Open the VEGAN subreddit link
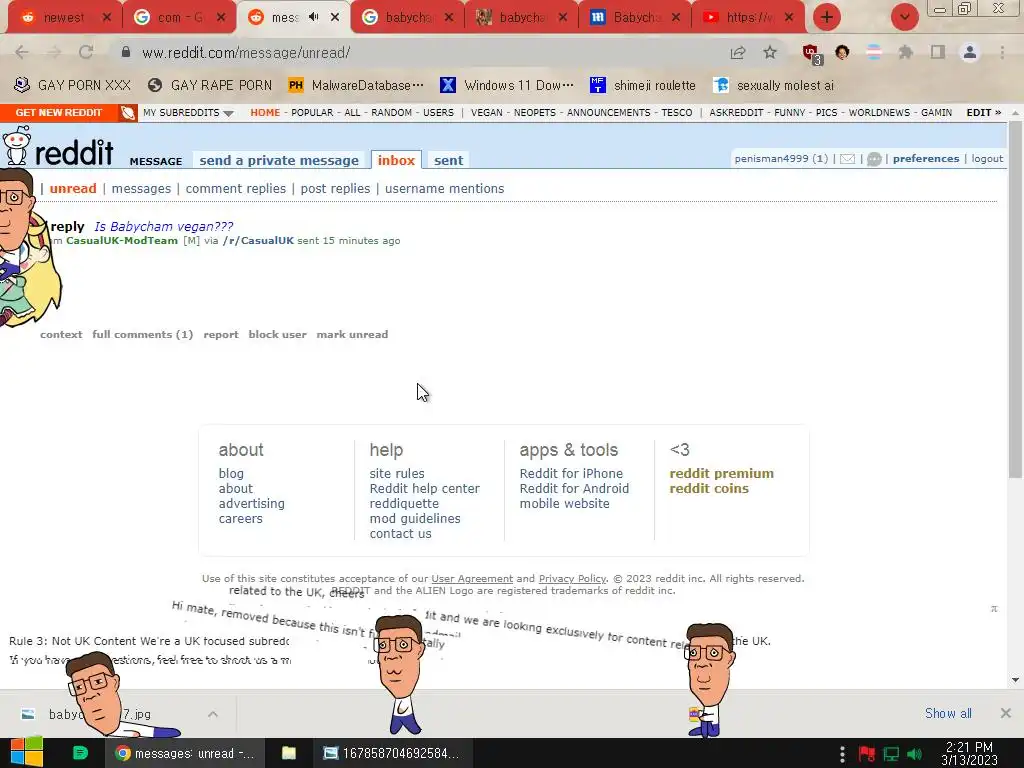Screen dimensions: 1024x768 click(487, 112)
